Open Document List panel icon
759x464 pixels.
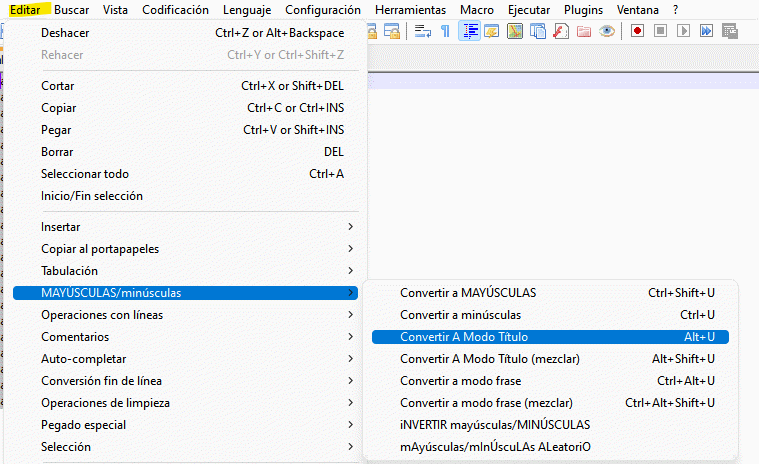[x=537, y=31]
